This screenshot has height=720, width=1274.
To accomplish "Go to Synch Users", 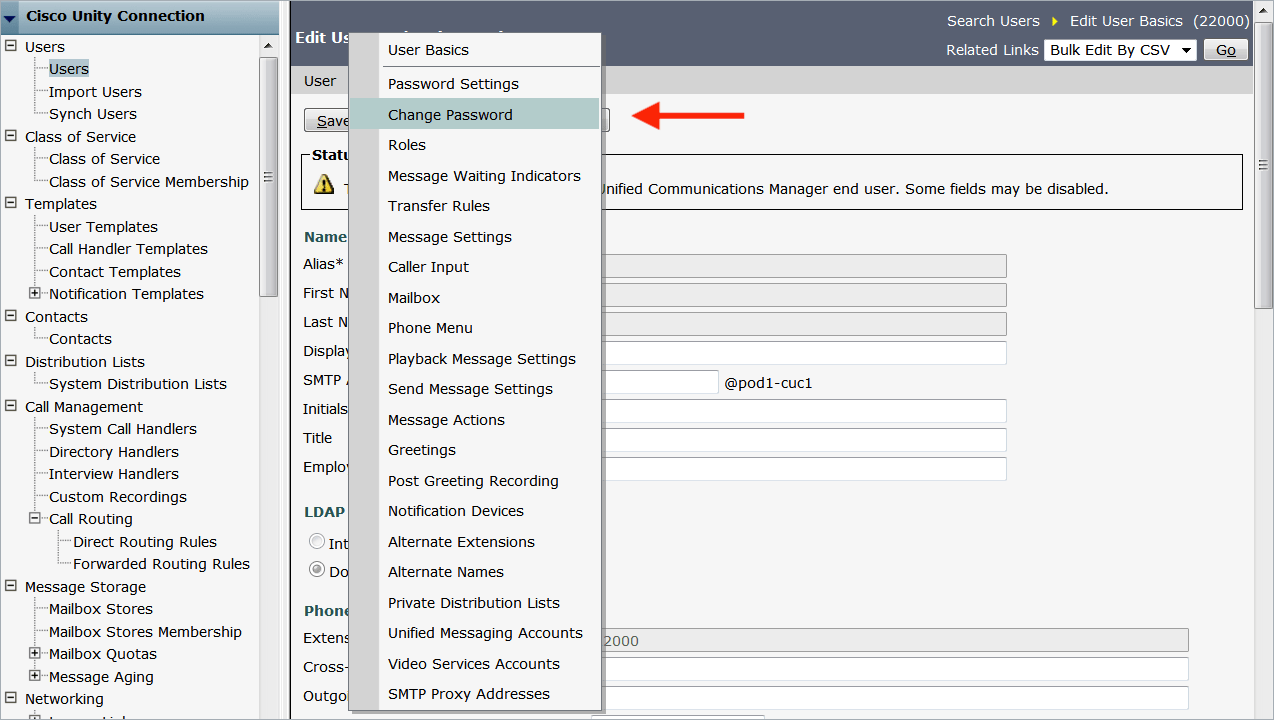I will coord(93,114).
